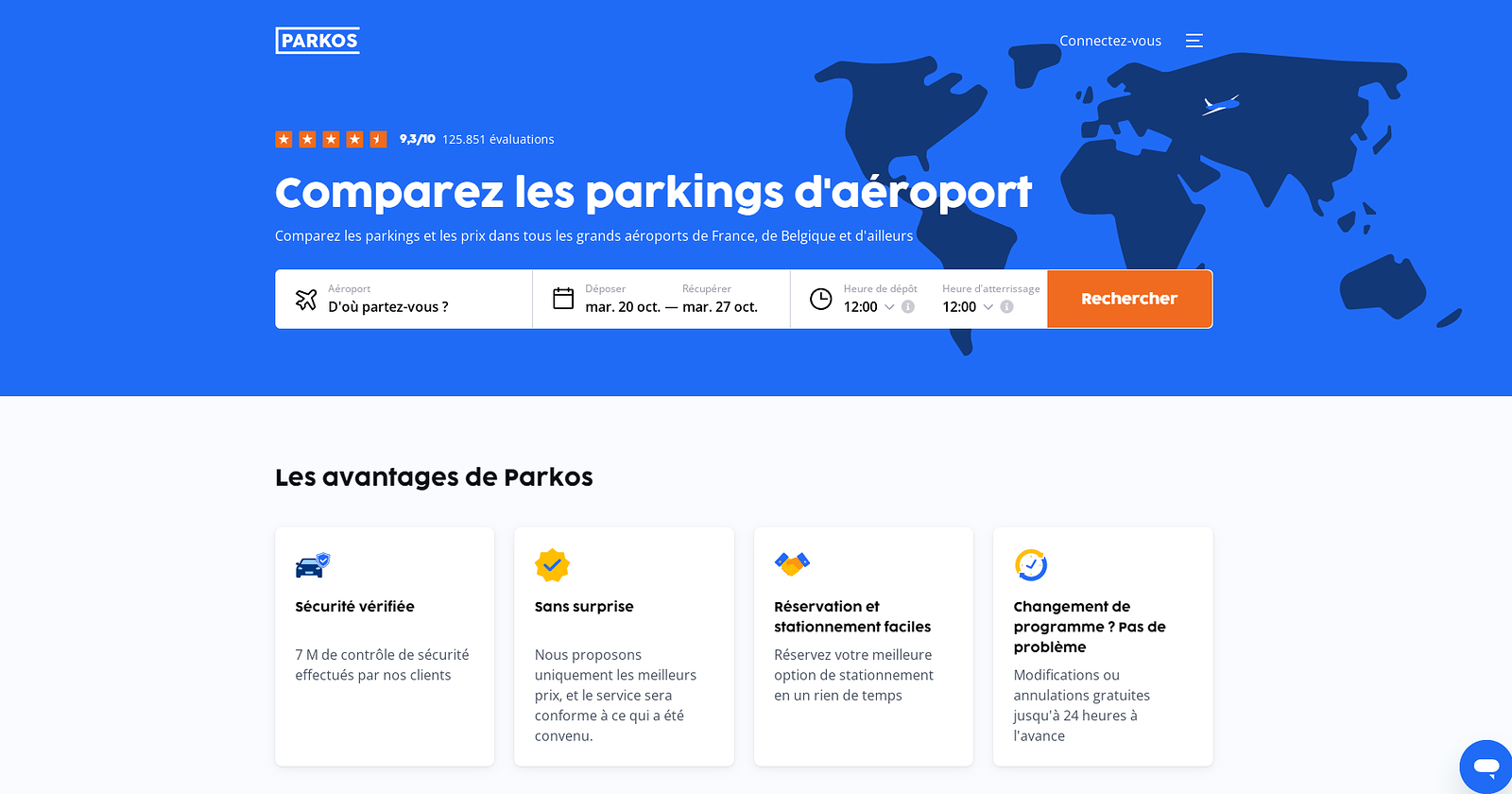Select the Déposer date mar. 20 oct.
The image size is (1512, 794).
tap(623, 307)
